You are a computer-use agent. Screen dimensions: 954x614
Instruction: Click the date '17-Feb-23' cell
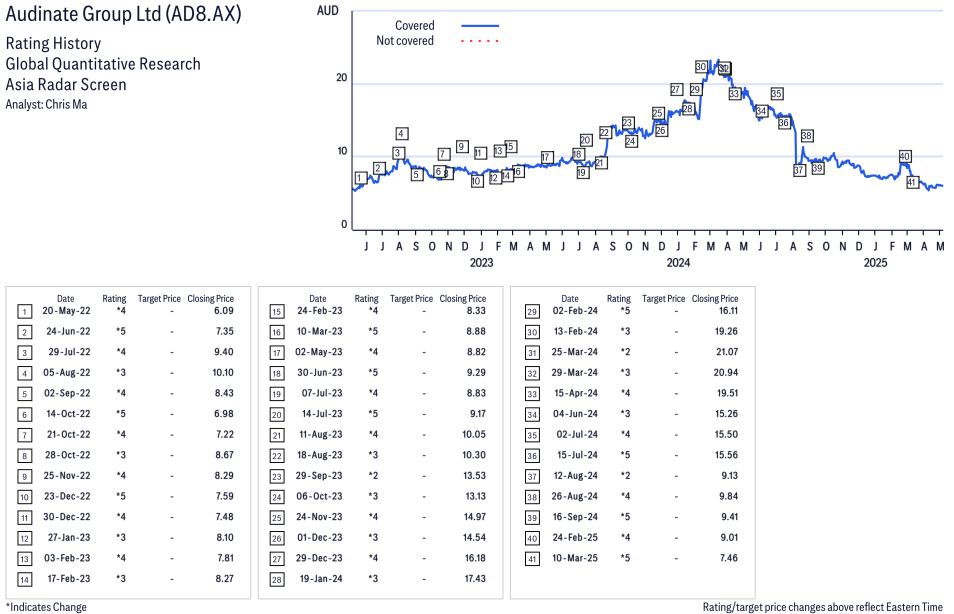pyautogui.click(x=69, y=579)
